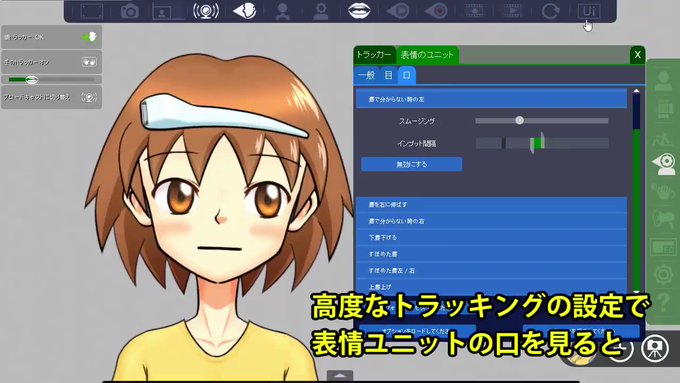Viewport: 680px width, 383px height.
Task: Click the avatar-with-halo person icon in top toolbar
Action: click(x=320, y=11)
